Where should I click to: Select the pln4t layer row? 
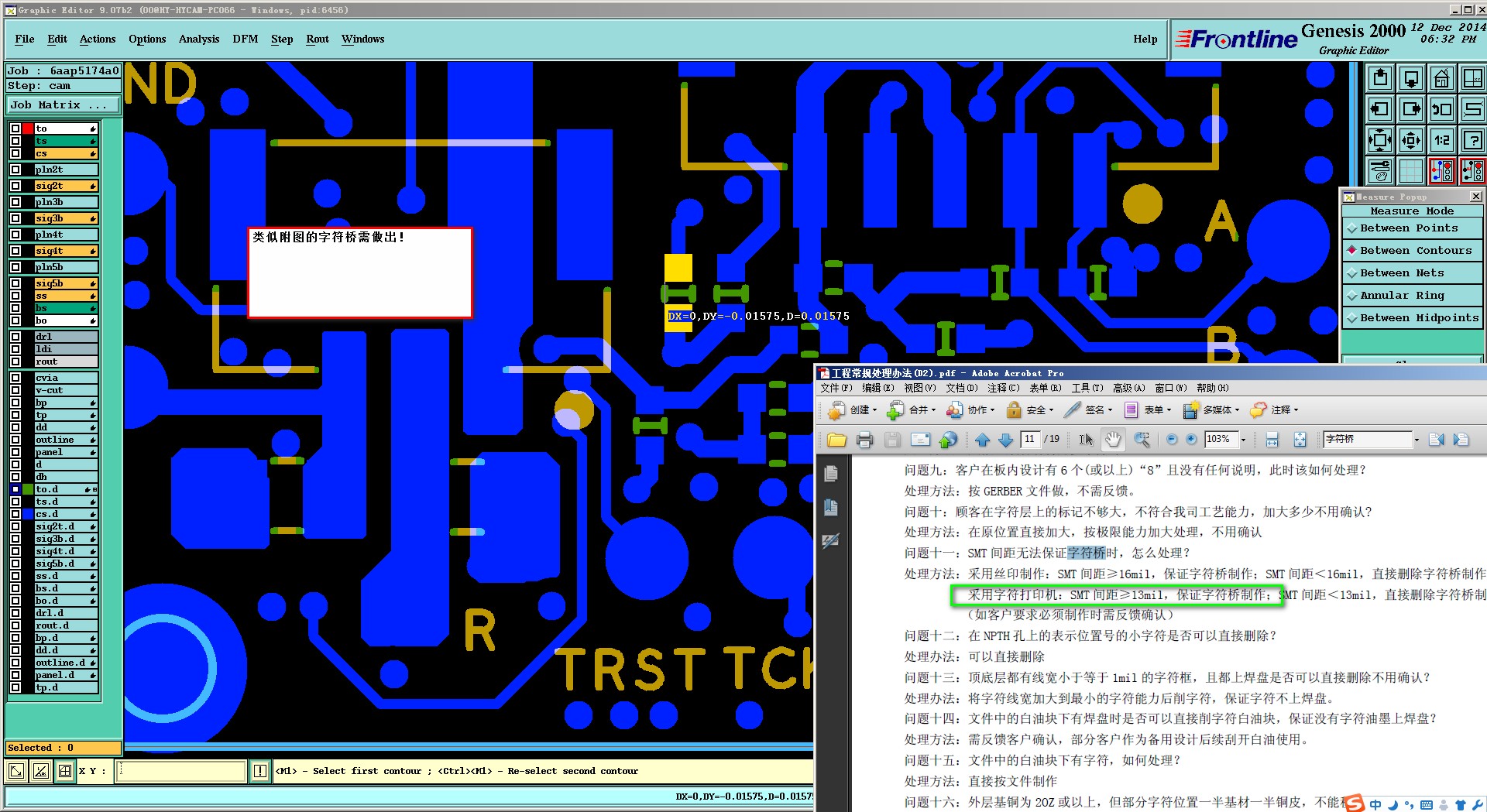(67, 235)
